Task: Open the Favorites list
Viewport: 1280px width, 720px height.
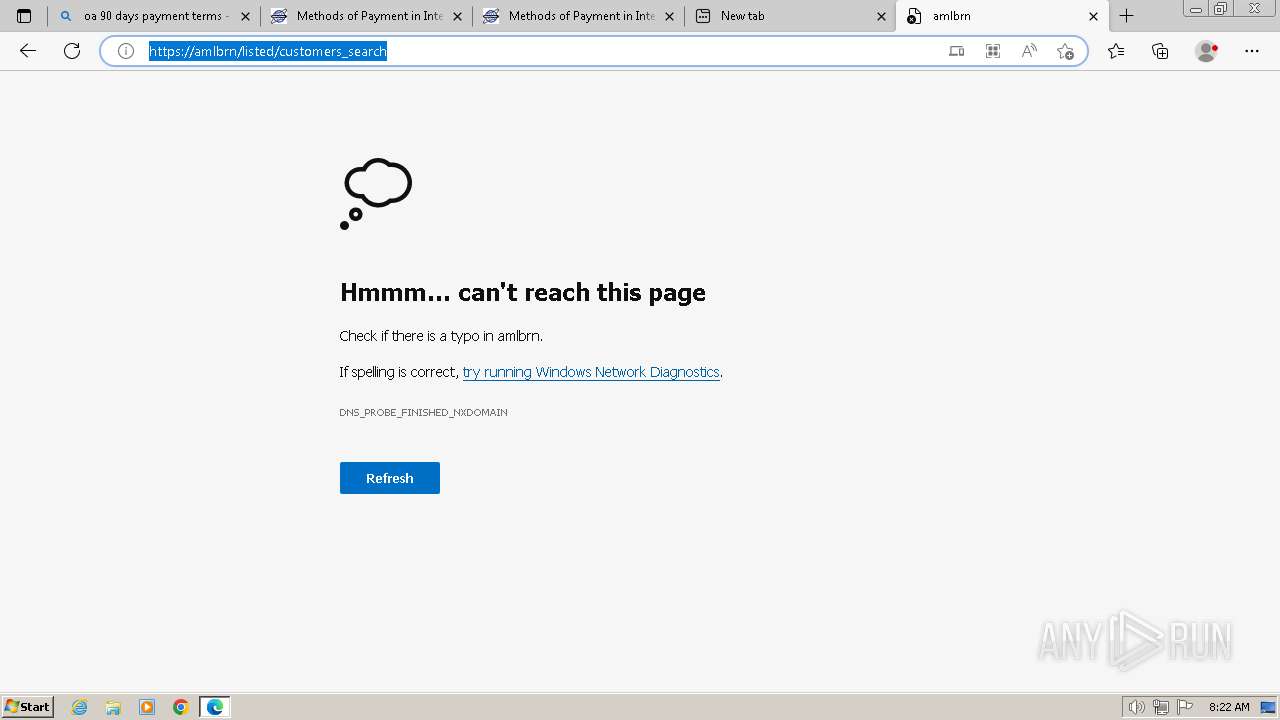Action: point(1116,51)
